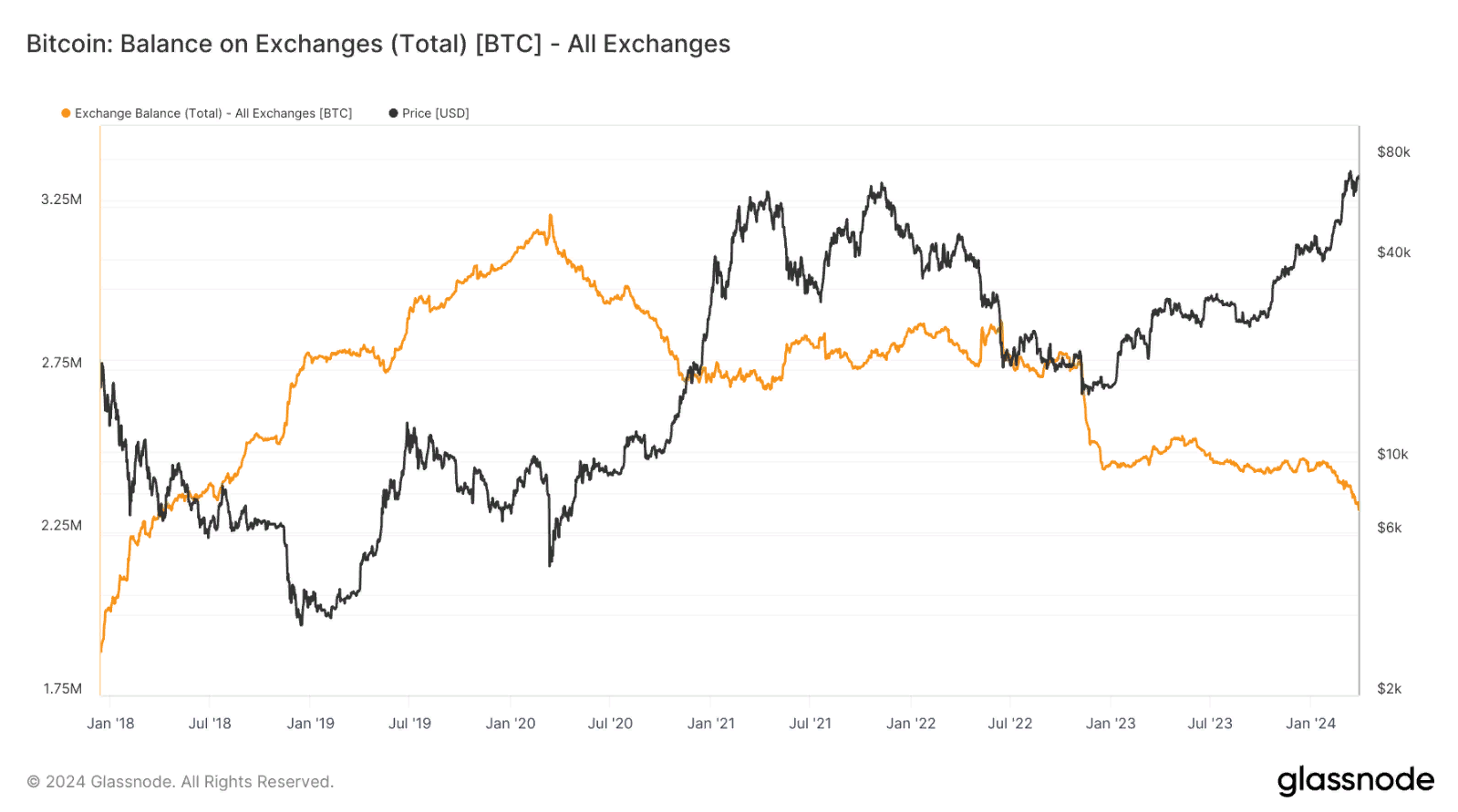The height and width of the screenshot is (812, 1458).
Task: Click the 3.25M left axis label
Action: coord(61,200)
